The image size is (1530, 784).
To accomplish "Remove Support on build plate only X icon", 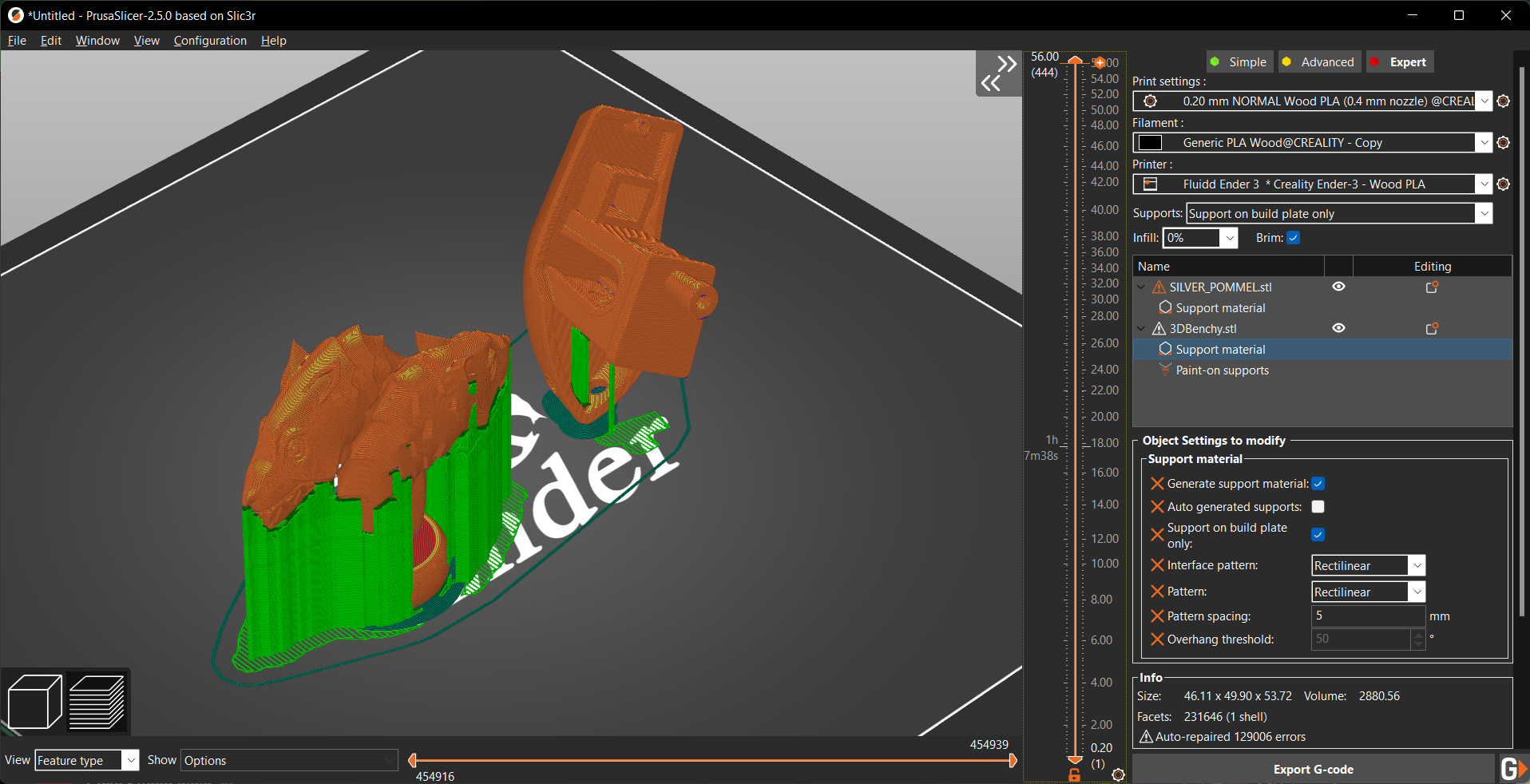I will pos(1157,535).
